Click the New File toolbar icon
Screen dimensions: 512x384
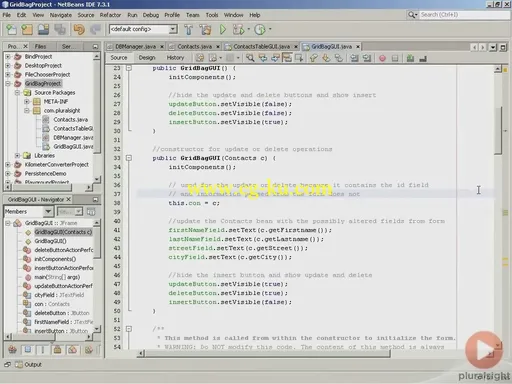11,30
